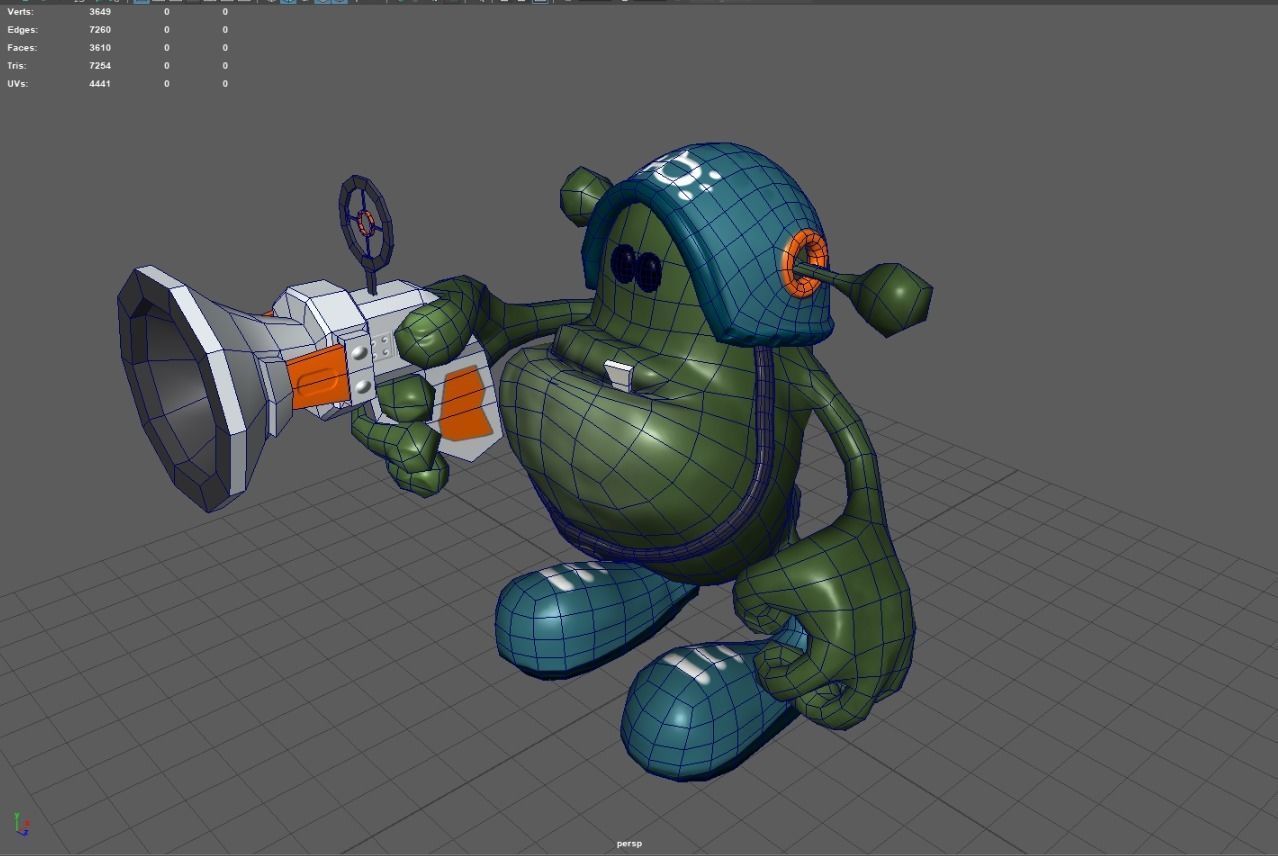This screenshot has width=1278, height=856.
Task: Click the persp camera name label
Action: (x=629, y=844)
